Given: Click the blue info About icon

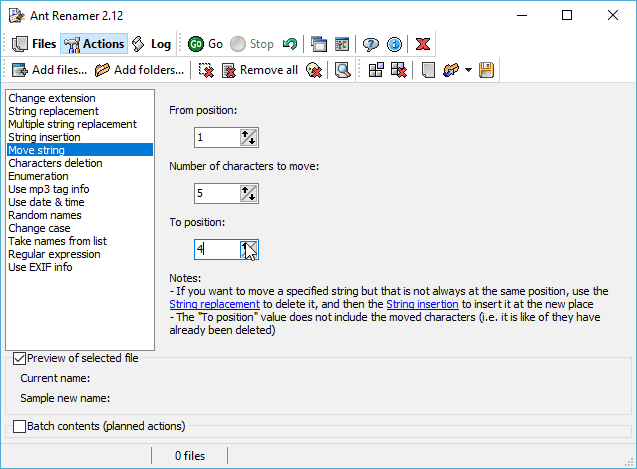Looking at the screenshot, I should click(395, 44).
